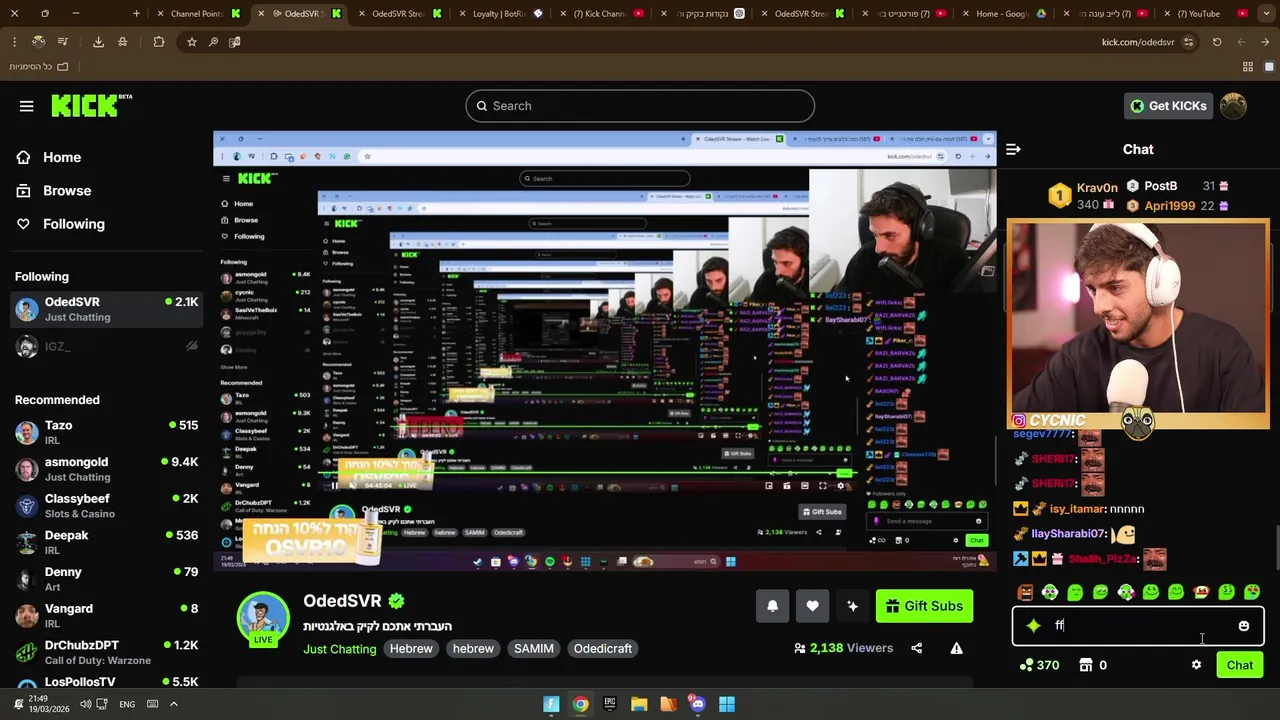1280x720 pixels.
Task: Bookmark page with star icon
Action: [x=191, y=42]
